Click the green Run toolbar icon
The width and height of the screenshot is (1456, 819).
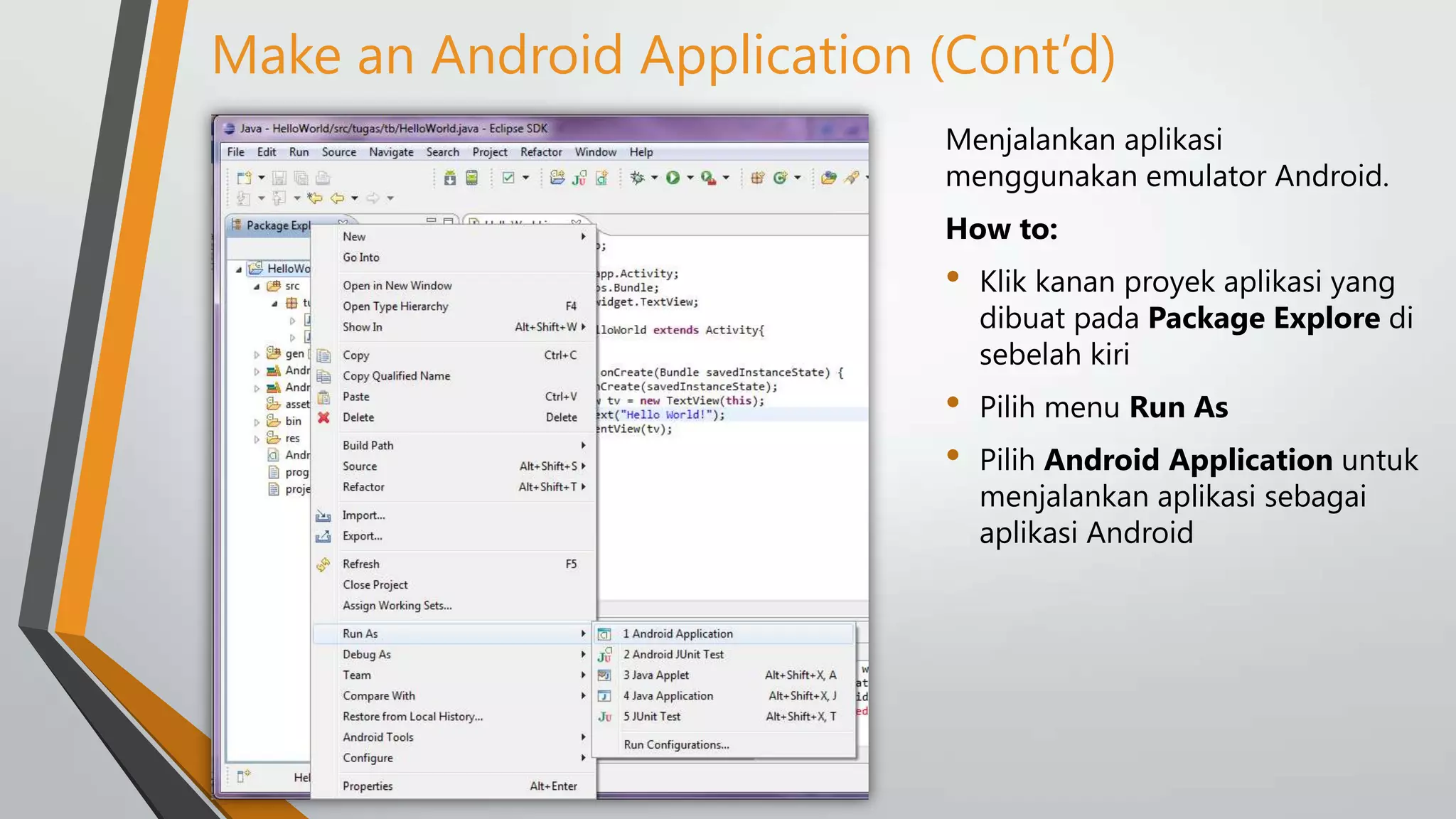pos(673,178)
